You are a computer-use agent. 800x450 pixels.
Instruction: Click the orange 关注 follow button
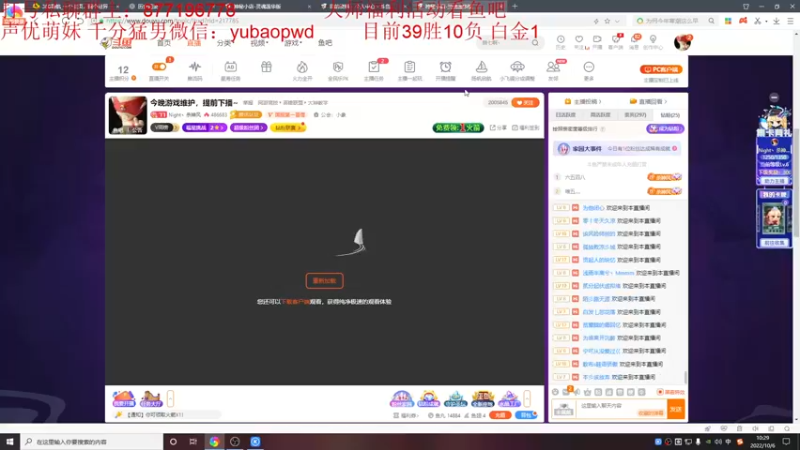(525, 103)
